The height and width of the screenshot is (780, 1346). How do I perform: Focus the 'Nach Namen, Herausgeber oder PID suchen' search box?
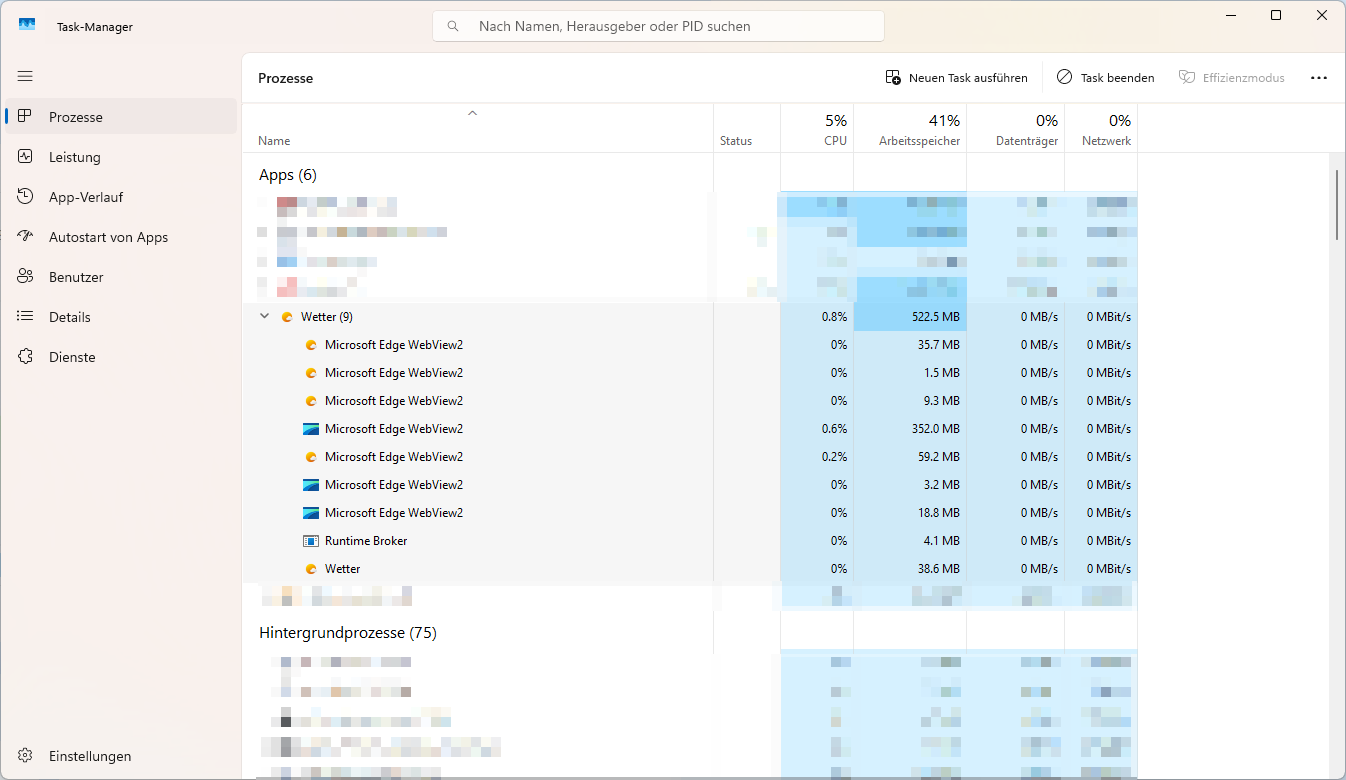(658, 26)
